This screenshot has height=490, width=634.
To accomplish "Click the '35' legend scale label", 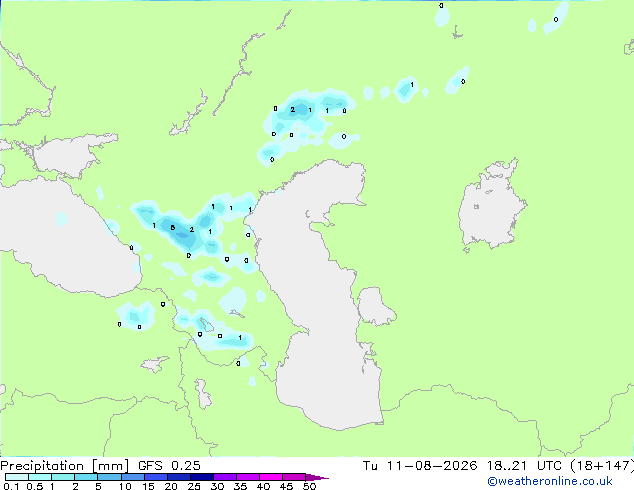I will click(x=240, y=486).
